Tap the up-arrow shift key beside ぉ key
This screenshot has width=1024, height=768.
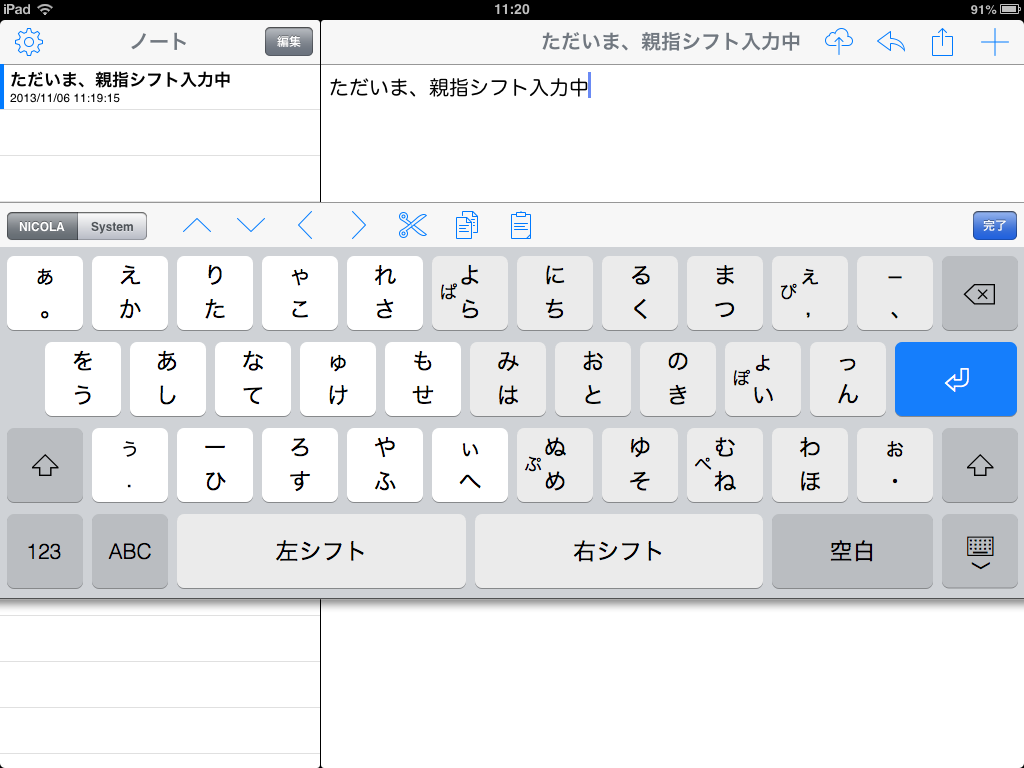[980, 465]
